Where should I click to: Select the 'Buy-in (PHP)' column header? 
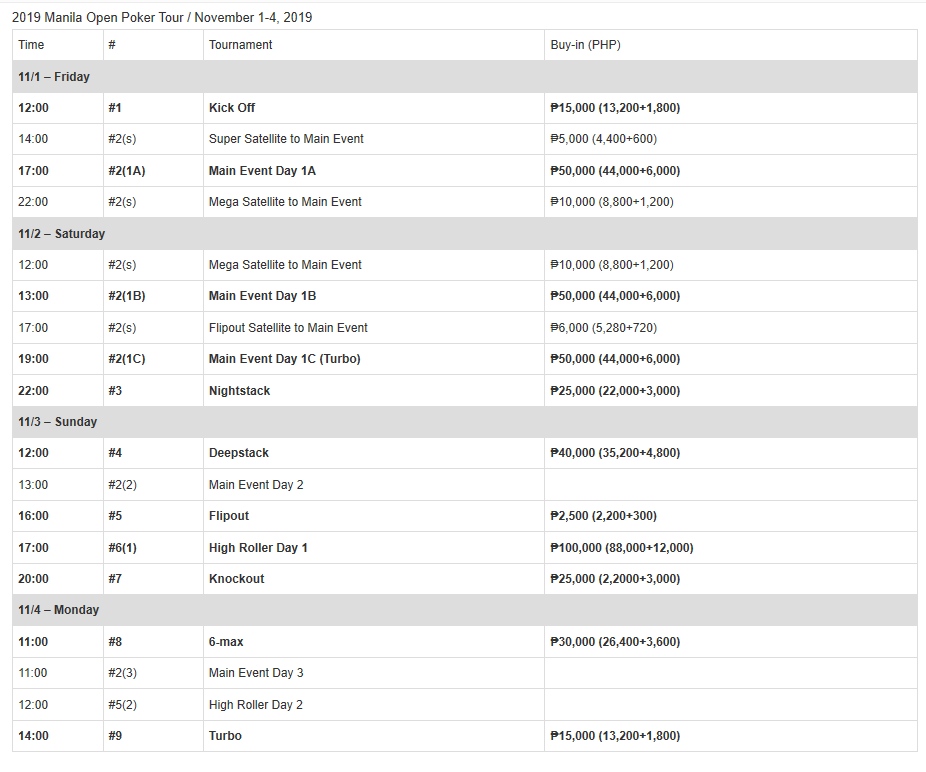[731, 45]
